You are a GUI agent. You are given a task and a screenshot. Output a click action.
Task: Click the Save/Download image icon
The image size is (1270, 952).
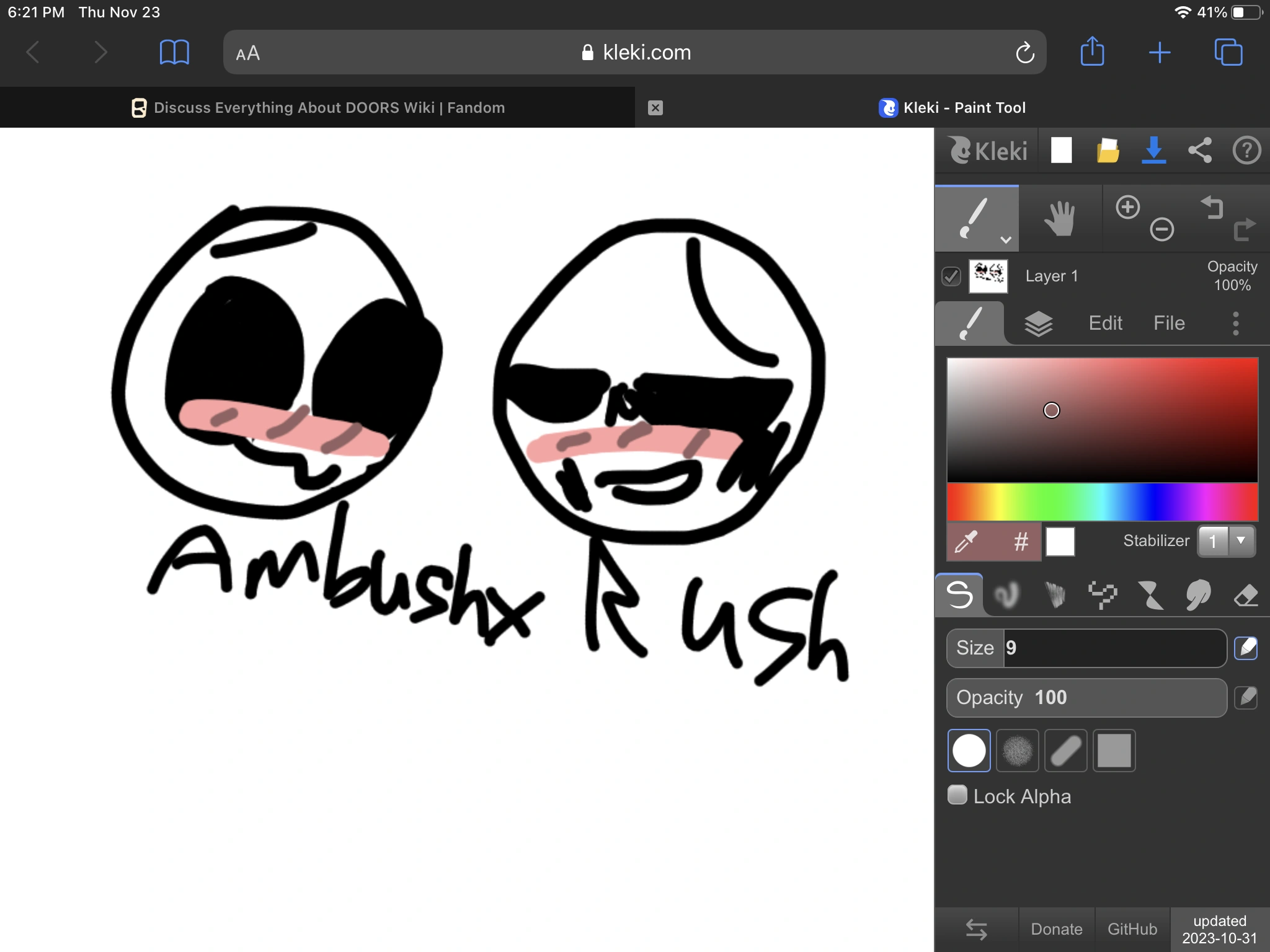(1153, 150)
